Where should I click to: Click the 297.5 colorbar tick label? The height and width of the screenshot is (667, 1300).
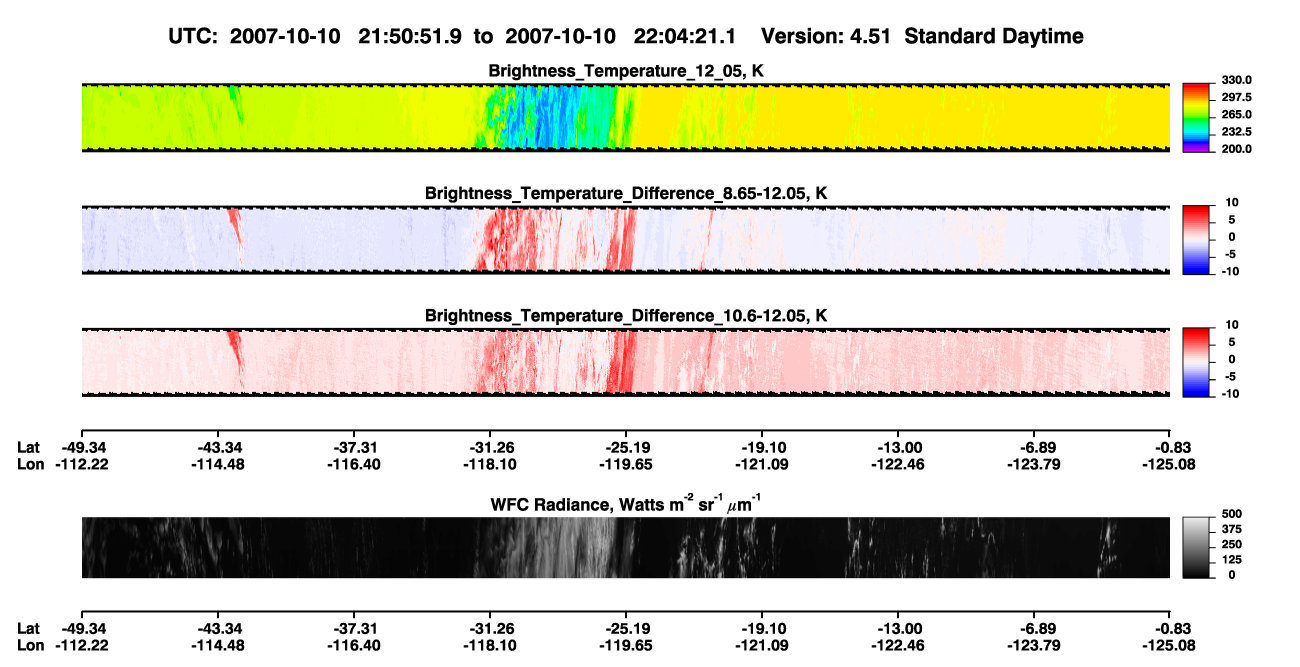tap(1236, 98)
